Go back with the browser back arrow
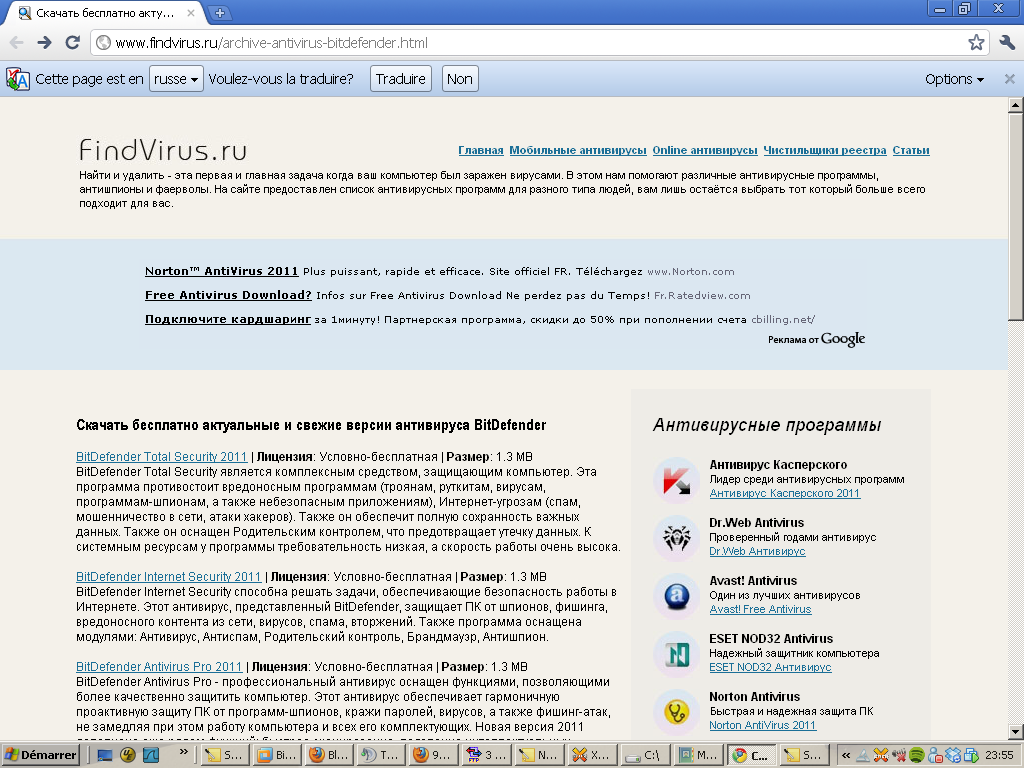The height and width of the screenshot is (768, 1024). (16, 43)
